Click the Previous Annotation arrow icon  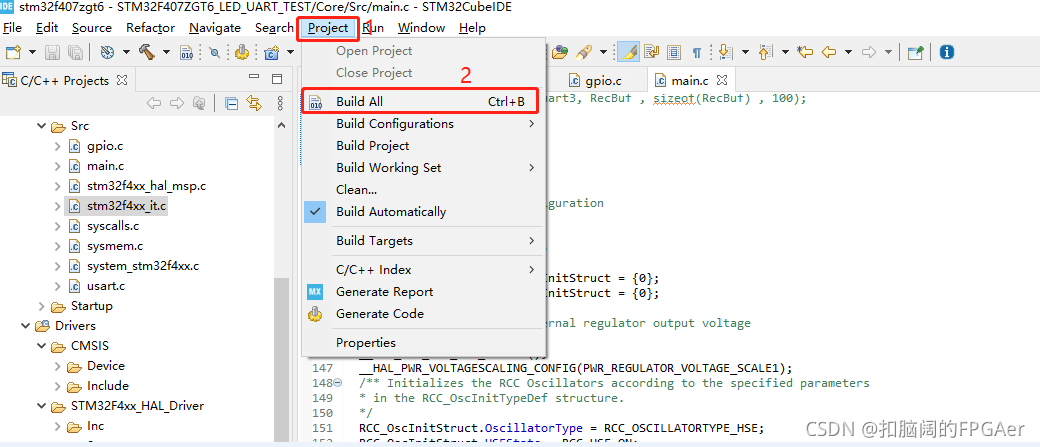[x=765, y=52]
